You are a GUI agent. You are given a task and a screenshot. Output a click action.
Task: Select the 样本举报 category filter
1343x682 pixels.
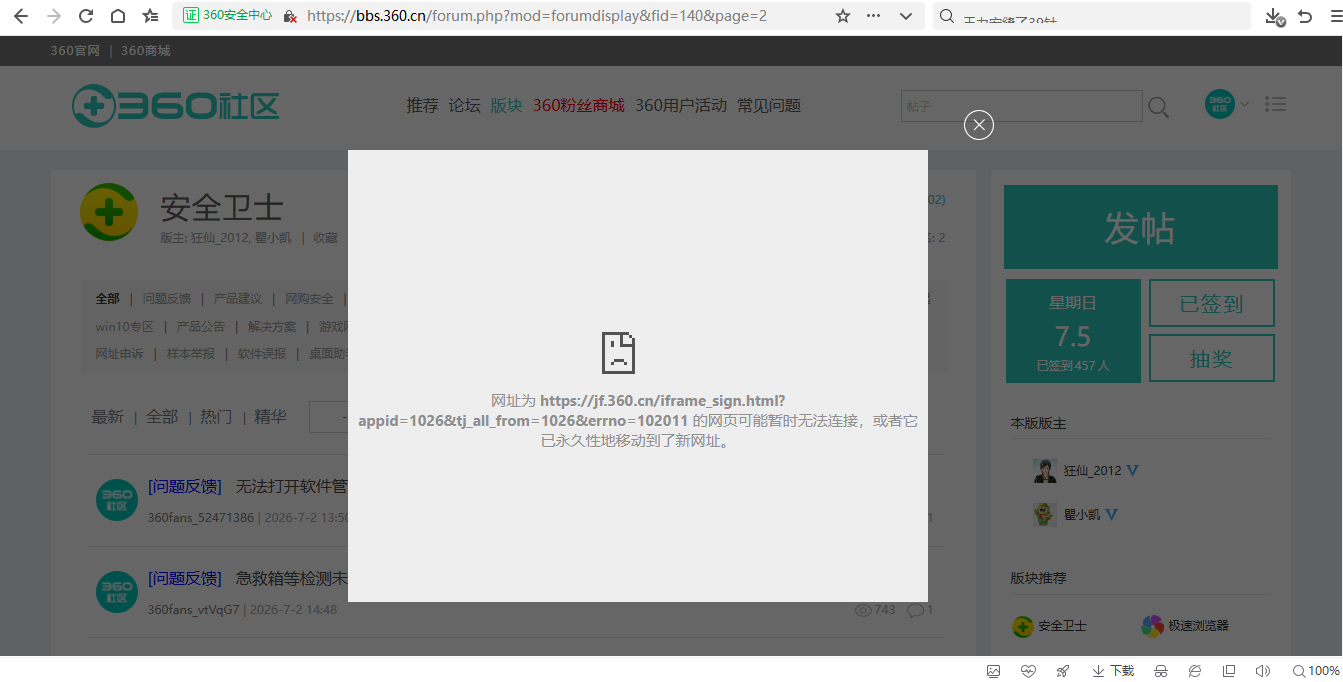coord(190,353)
